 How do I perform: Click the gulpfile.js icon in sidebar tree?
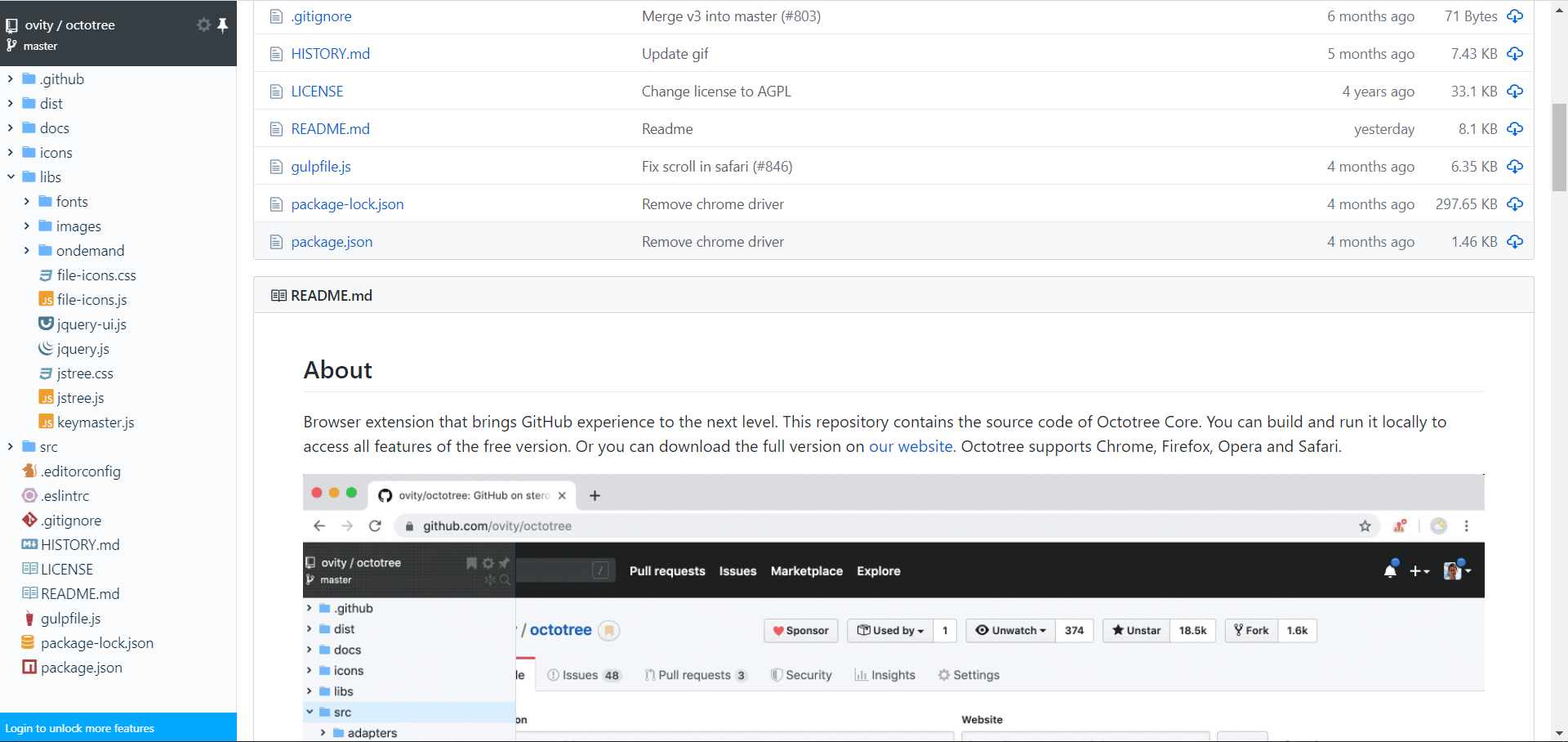coord(29,619)
